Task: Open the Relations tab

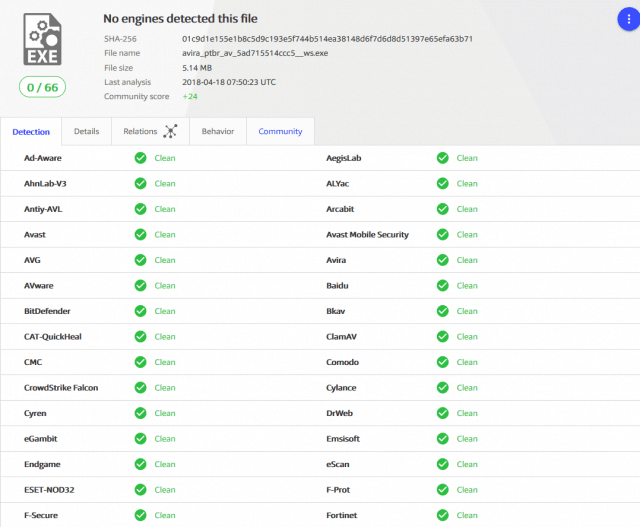Action: click(x=150, y=131)
